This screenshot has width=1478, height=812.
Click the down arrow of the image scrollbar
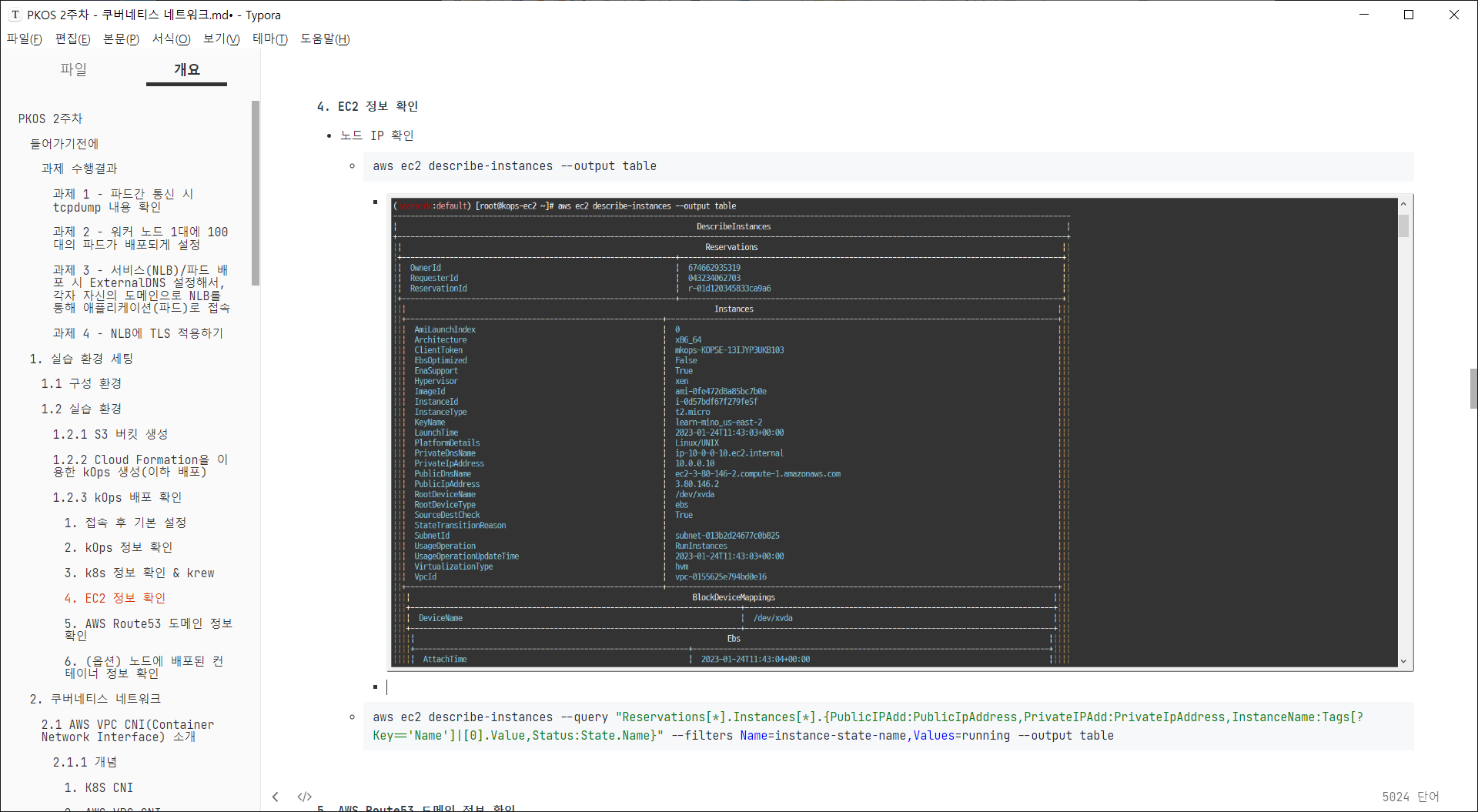point(1403,660)
